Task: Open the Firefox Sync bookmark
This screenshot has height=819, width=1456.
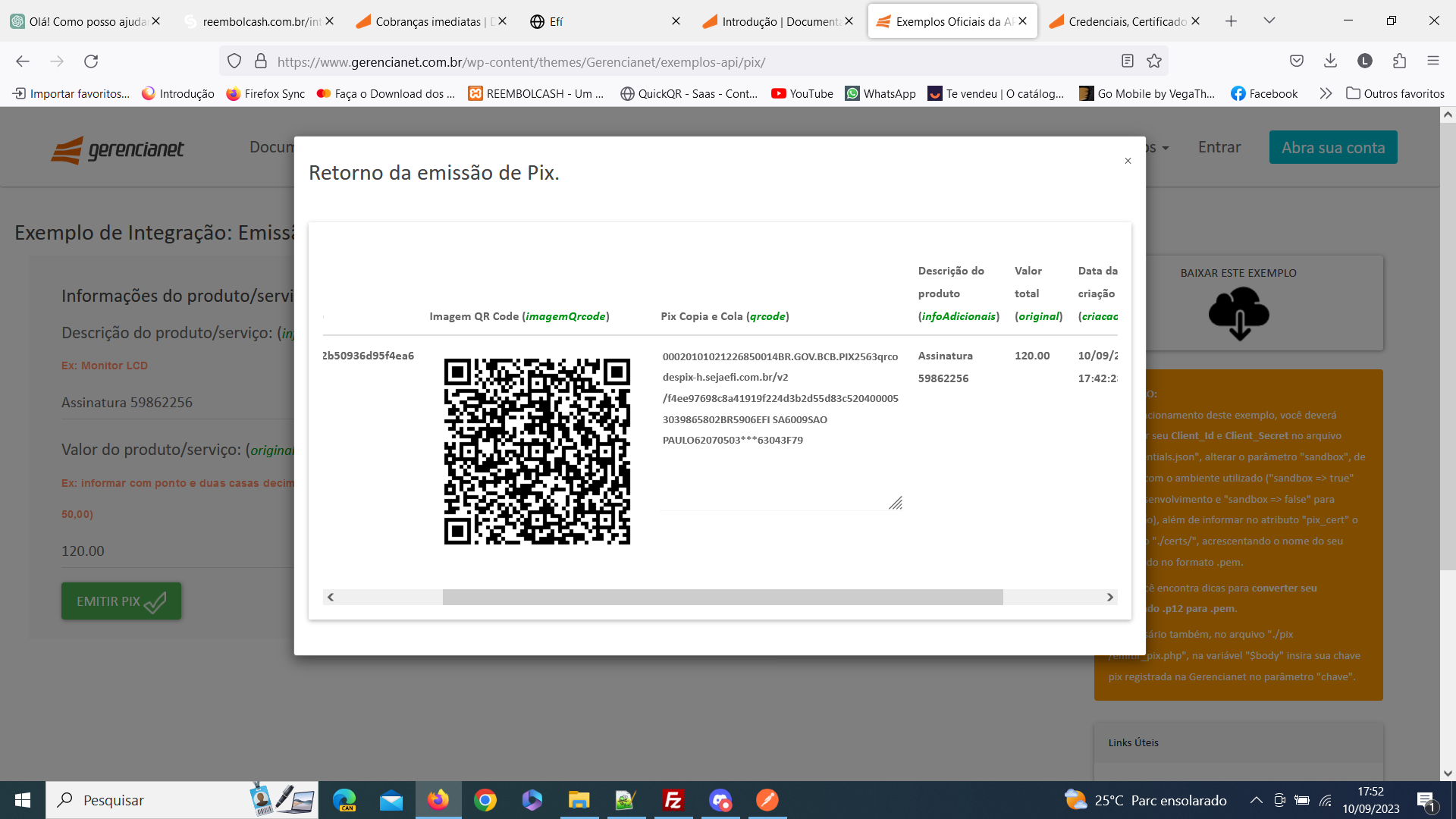Action: click(x=265, y=93)
